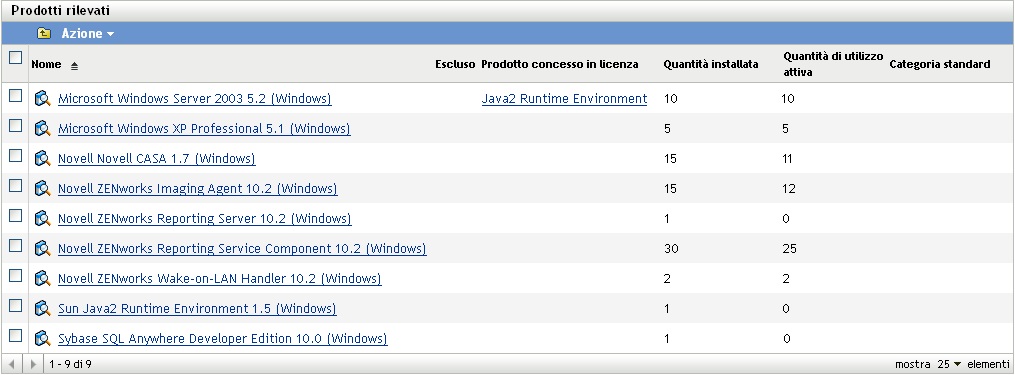Open Java2 Runtime Environment licensed product link
The height and width of the screenshot is (375, 1015).
pyautogui.click(x=564, y=98)
